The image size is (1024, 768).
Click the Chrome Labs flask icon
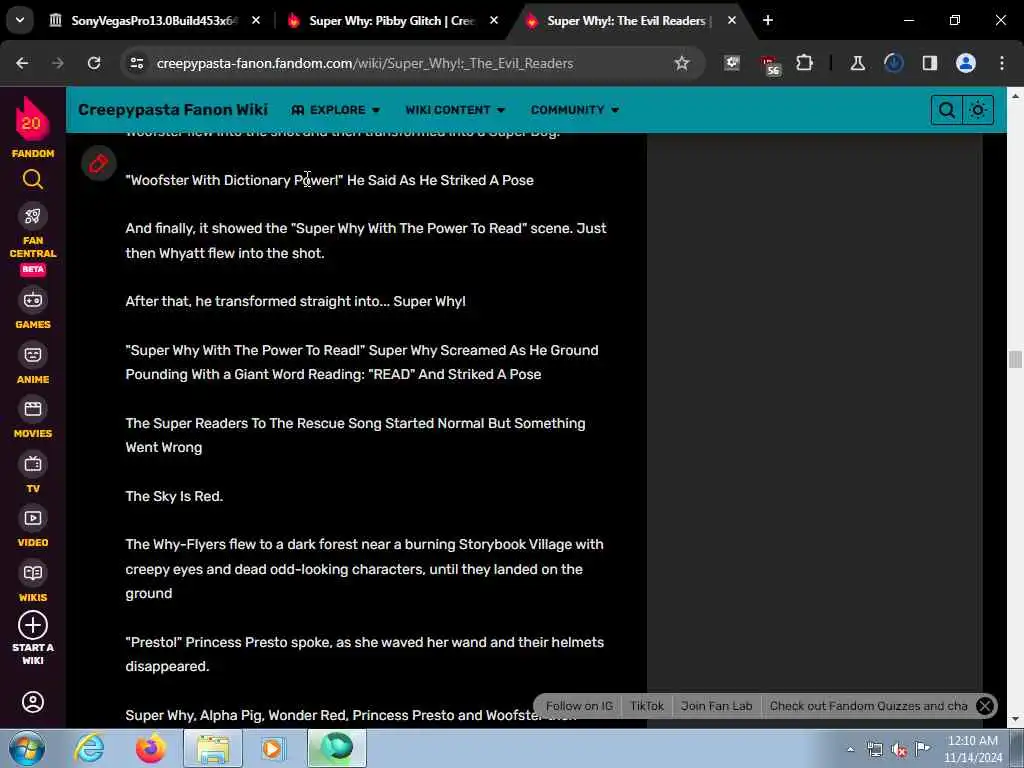[857, 63]
